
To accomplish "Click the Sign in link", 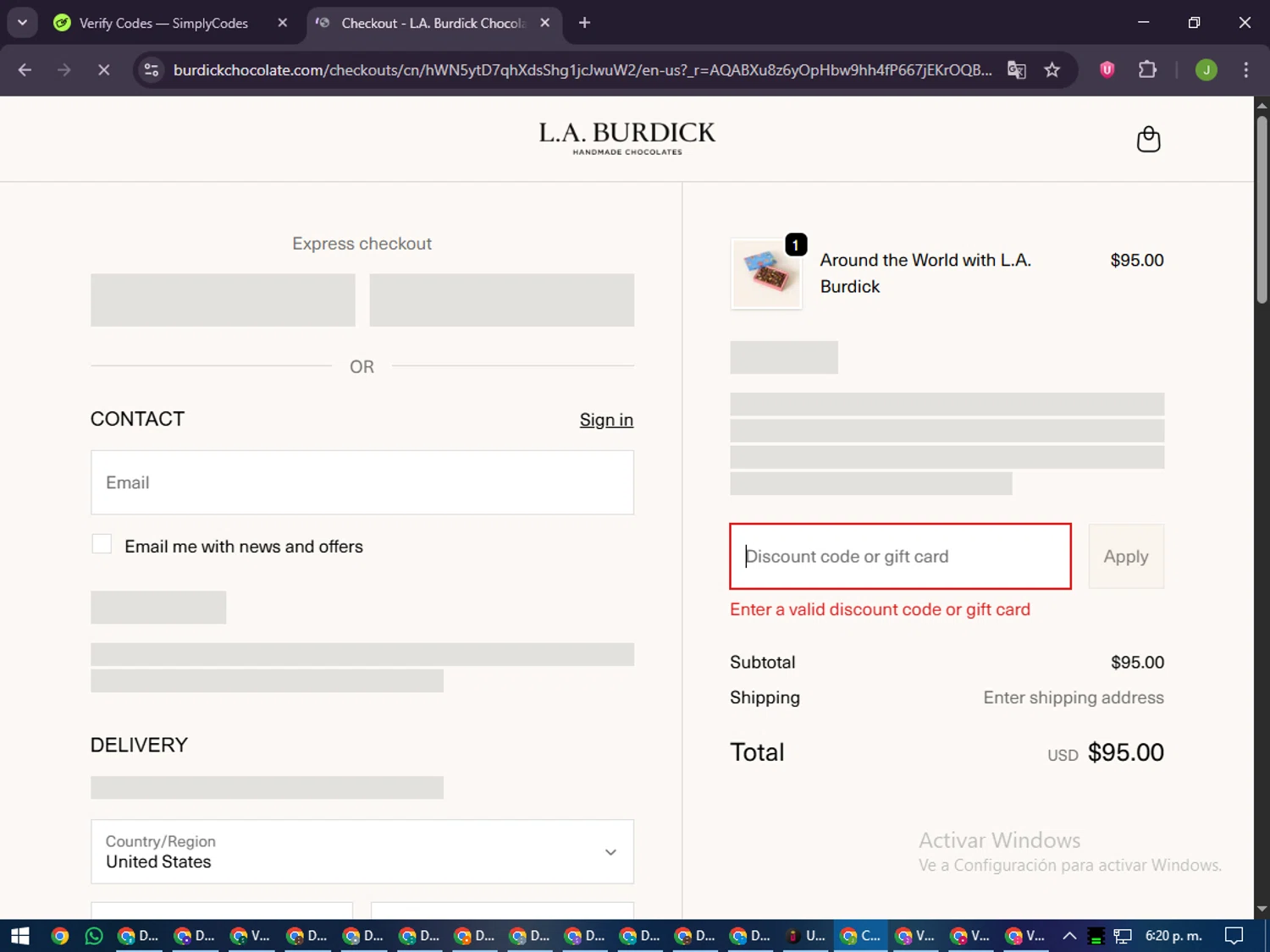I will 606,420.
